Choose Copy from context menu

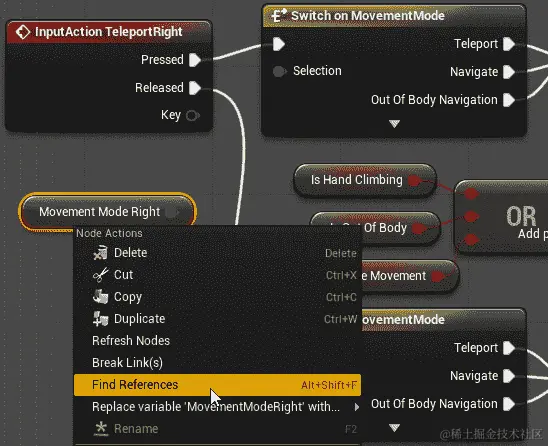(217, 297)
